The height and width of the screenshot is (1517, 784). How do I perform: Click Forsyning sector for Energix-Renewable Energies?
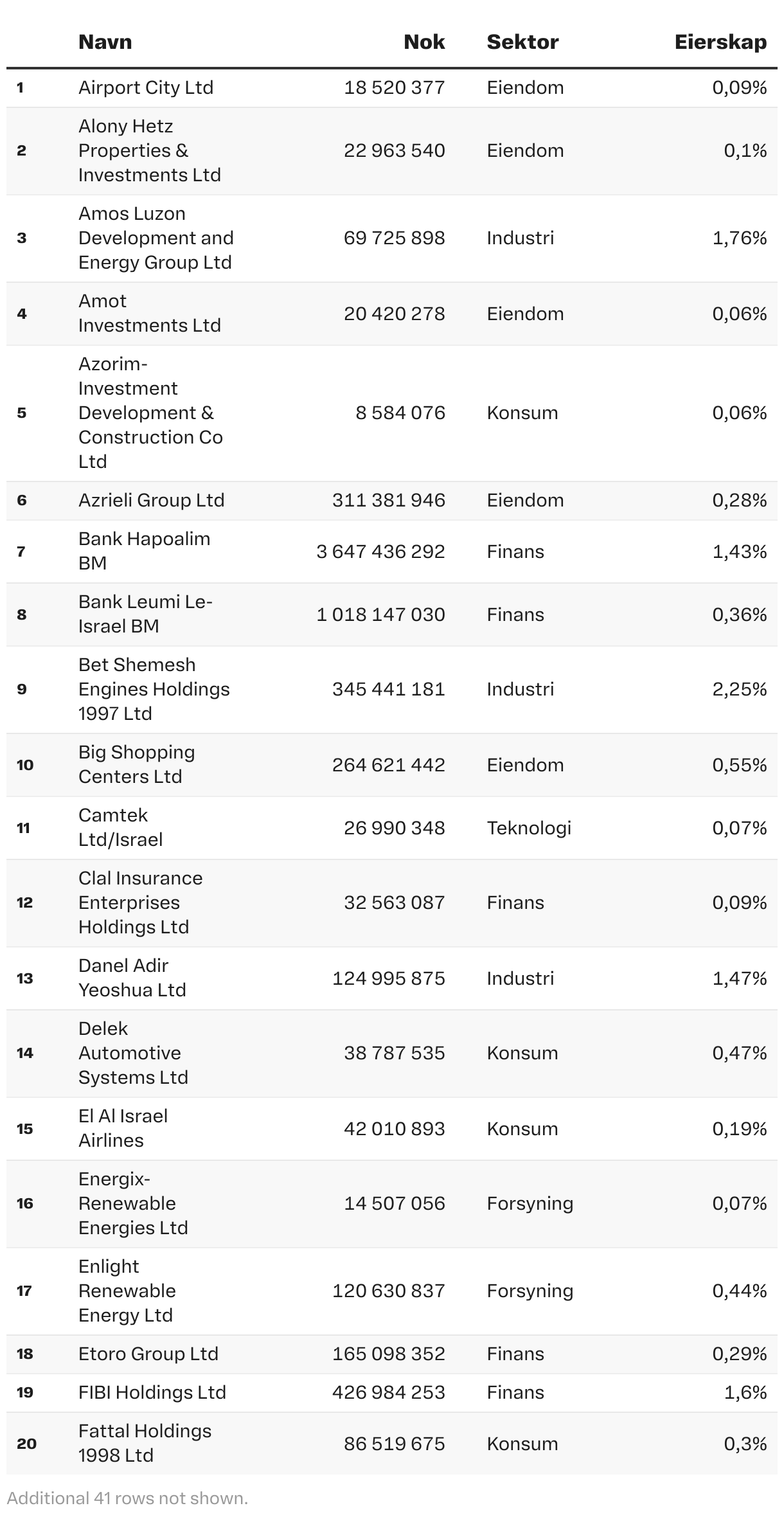[530, 1203]
